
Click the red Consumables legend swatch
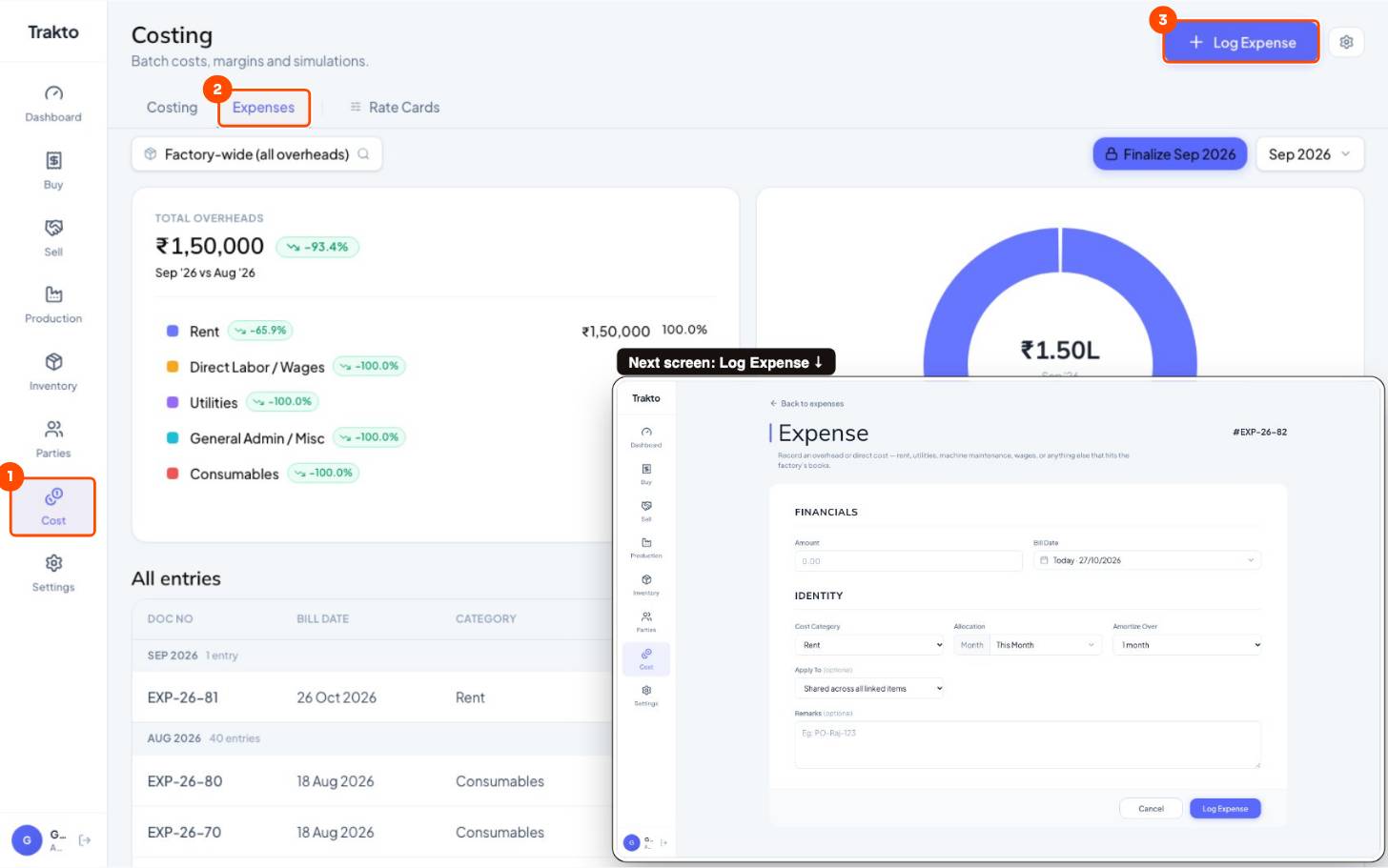(173, 474)
